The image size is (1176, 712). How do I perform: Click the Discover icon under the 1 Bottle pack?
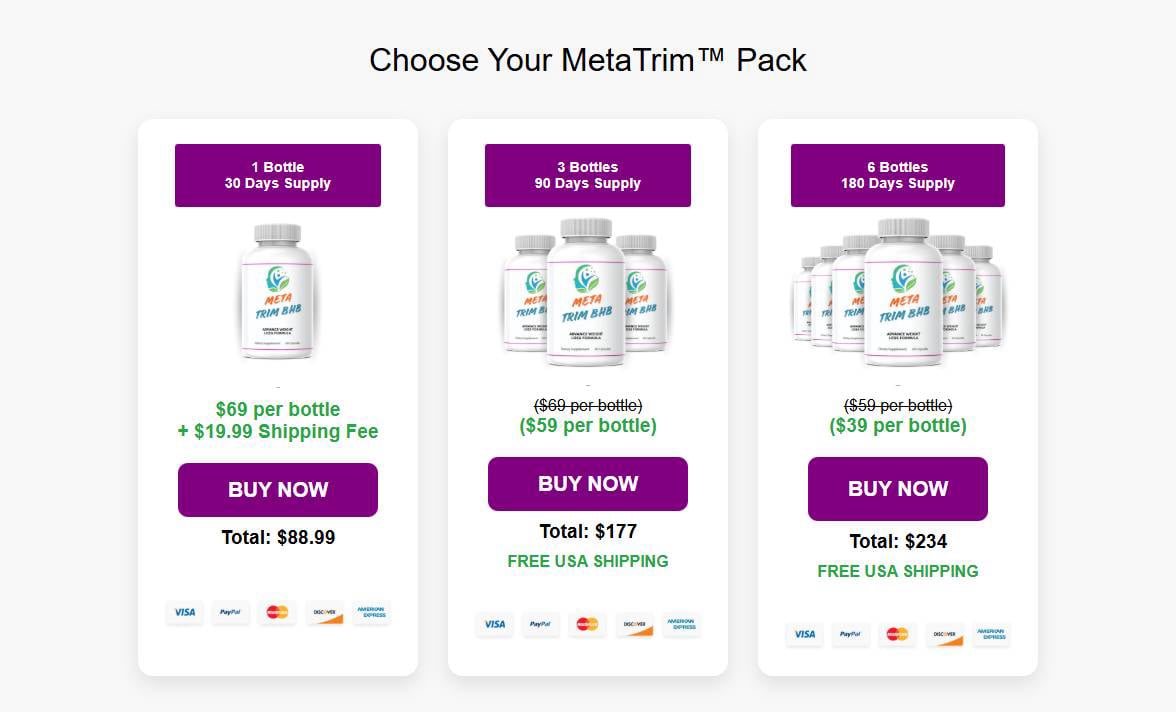pyautogui.click(x=324, y=613)
